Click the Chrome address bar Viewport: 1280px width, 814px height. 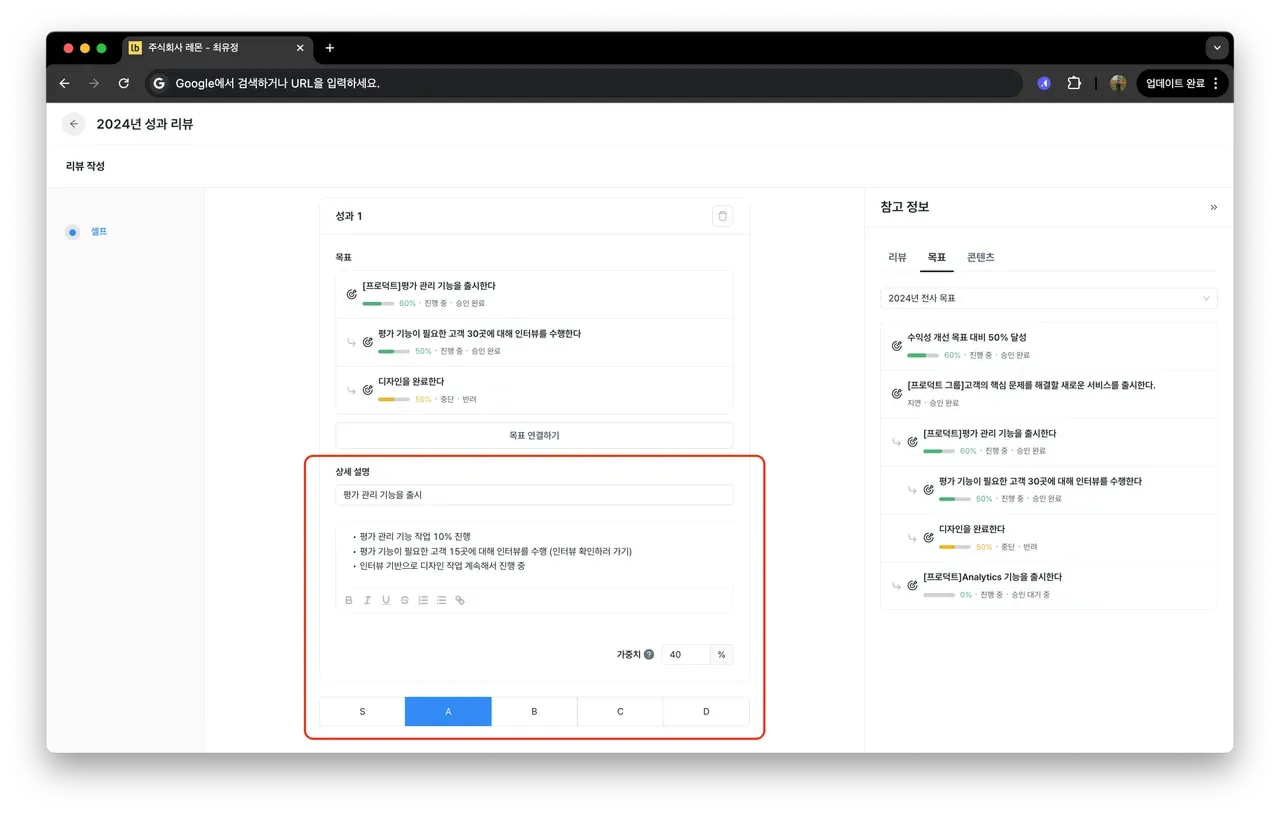click(x=584, y=83)
